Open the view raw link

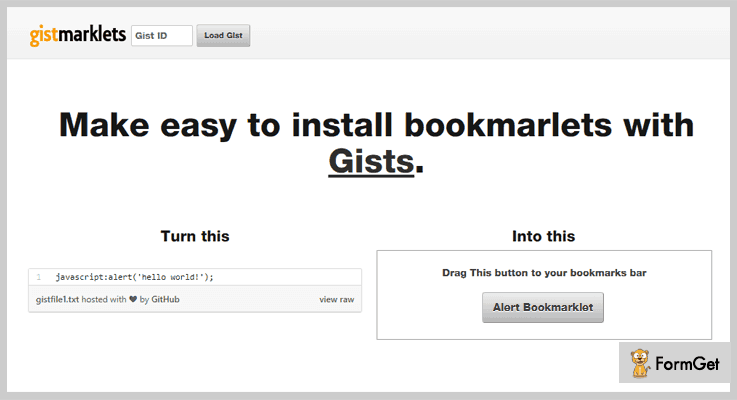337,299
